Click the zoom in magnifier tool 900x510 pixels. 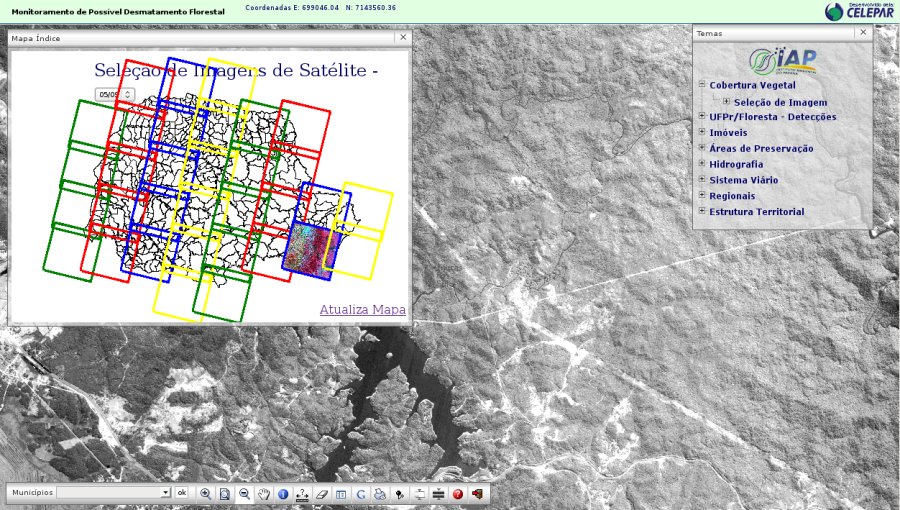(205, 493)
